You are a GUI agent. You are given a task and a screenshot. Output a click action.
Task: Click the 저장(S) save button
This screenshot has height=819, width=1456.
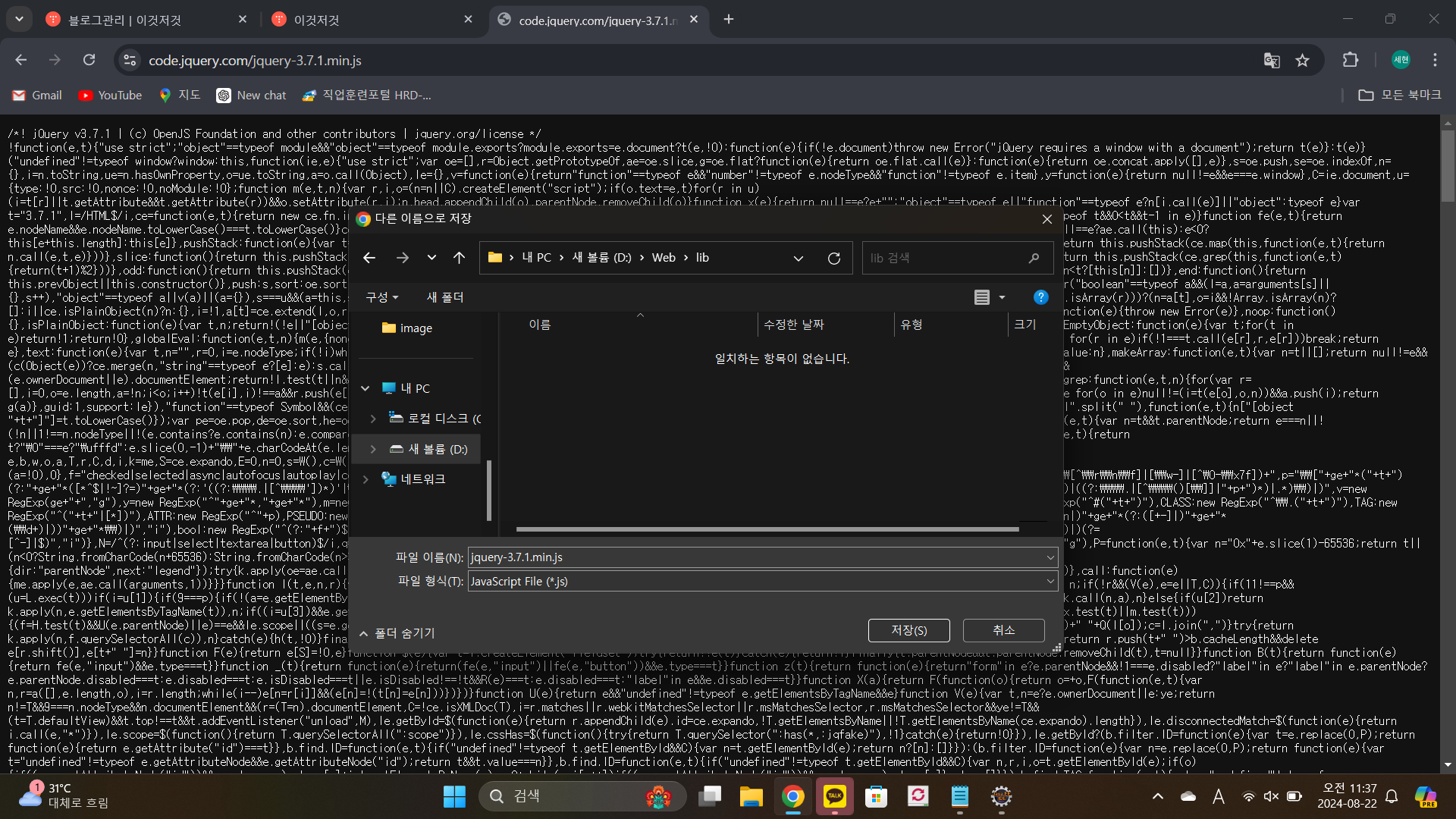[908, 630]
